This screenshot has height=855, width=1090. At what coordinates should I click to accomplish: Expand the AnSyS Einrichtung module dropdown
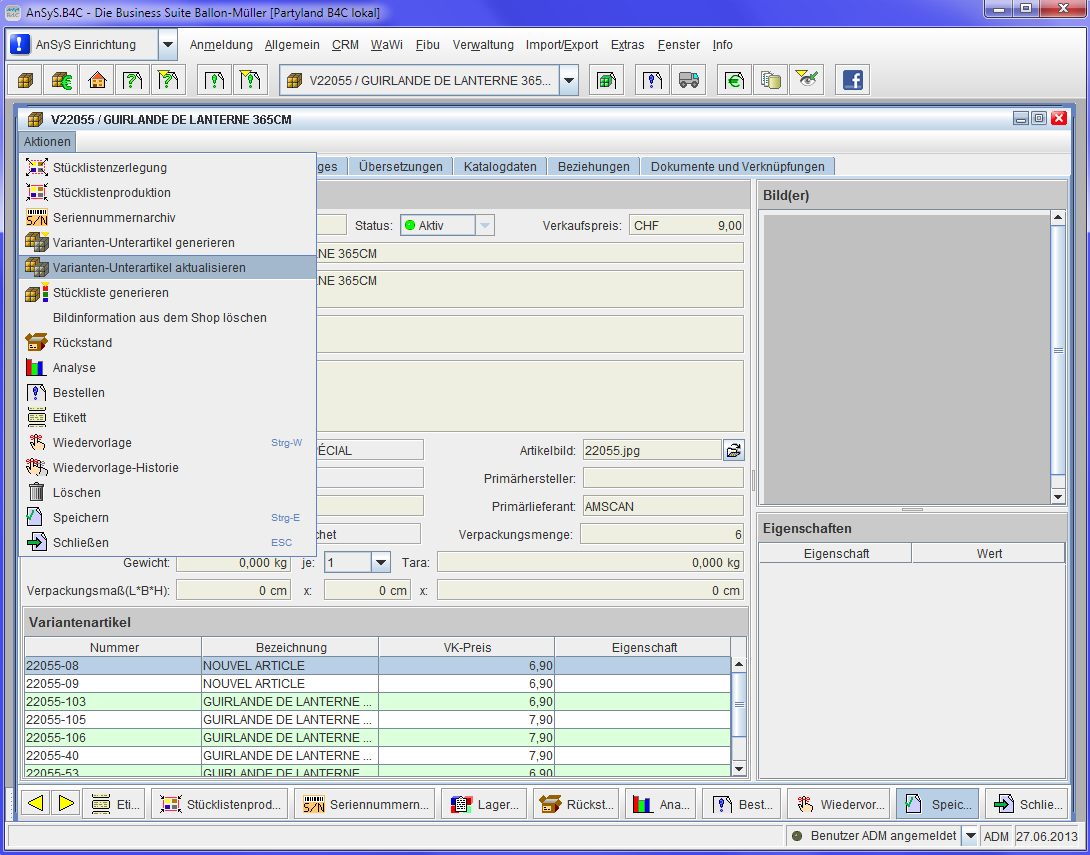168,45
